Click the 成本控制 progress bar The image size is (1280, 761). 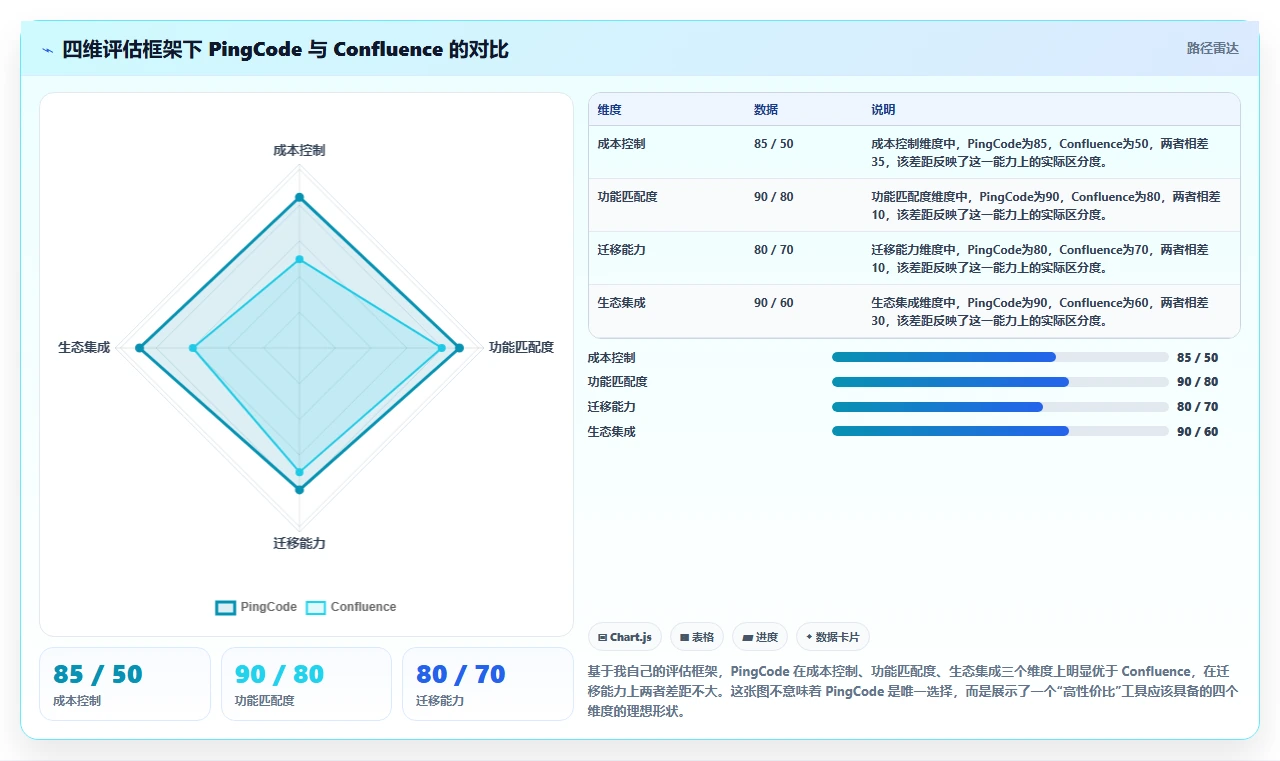coord(1000,357)
